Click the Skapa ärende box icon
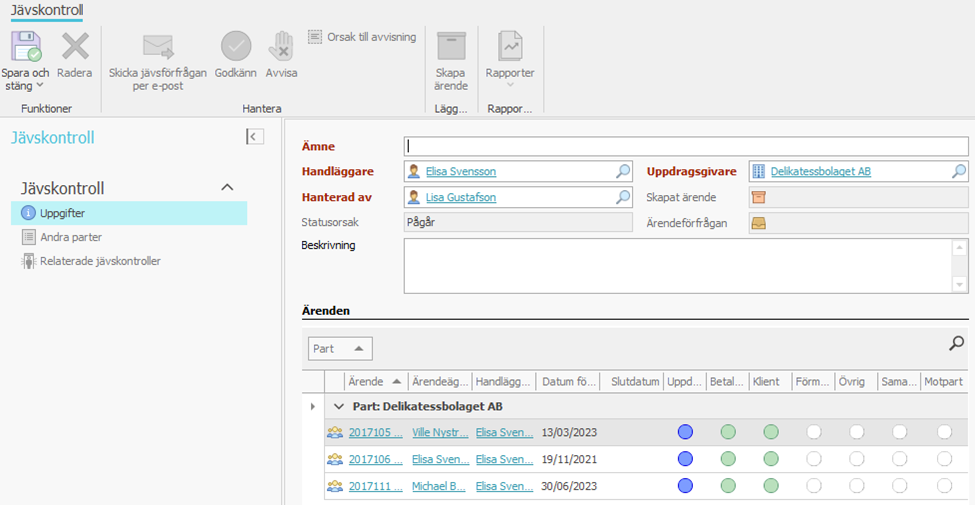 tap(451, 47)
